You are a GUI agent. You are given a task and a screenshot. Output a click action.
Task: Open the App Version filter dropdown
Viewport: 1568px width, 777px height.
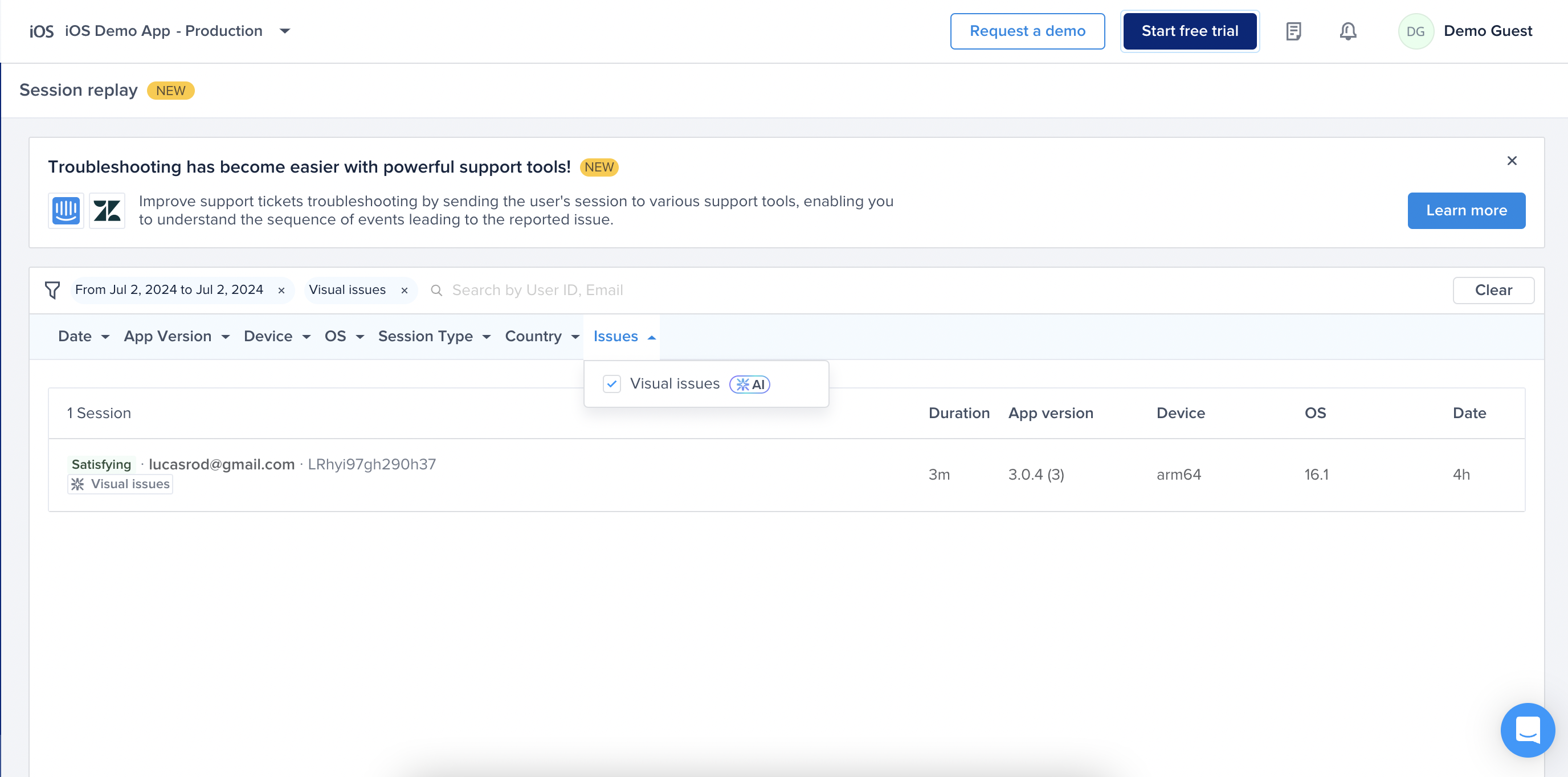[x=177, y=337]
